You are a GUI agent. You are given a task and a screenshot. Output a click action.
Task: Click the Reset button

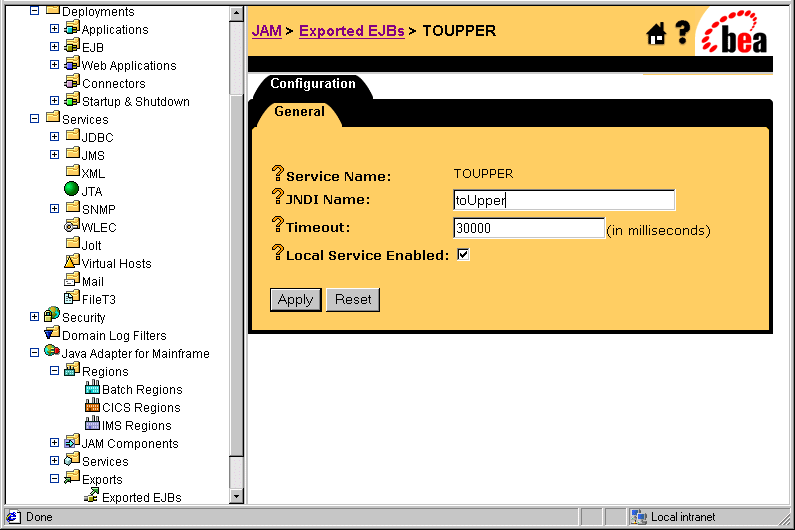pos(353,300)
